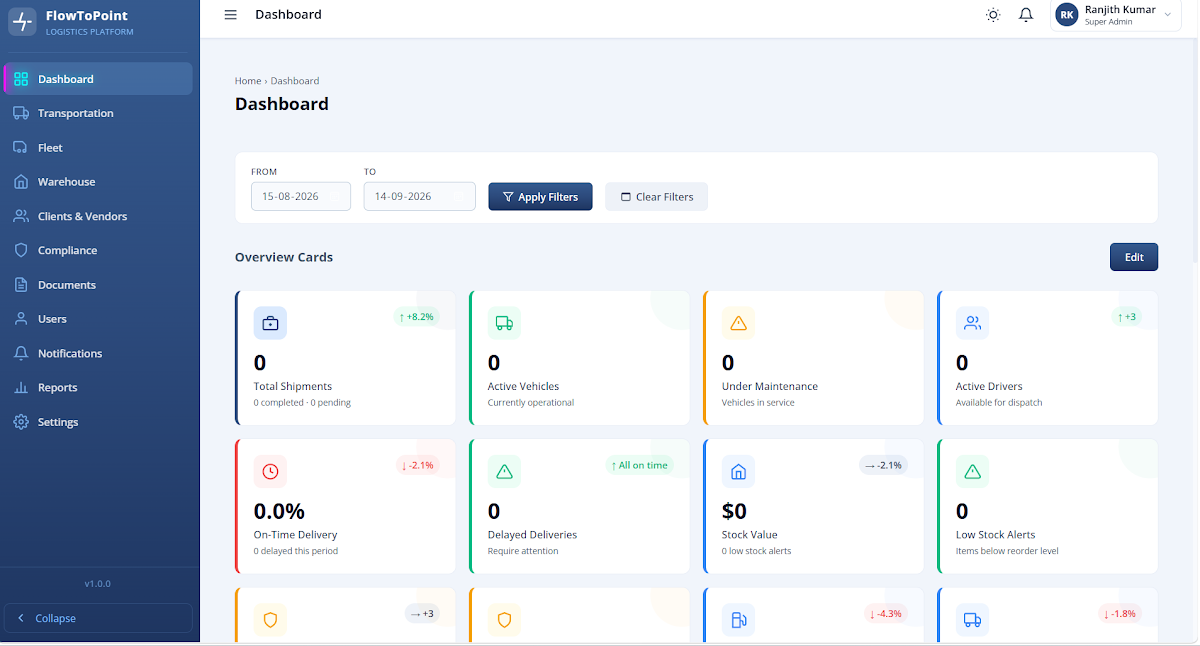
Task: Click the On-Time Delivery clock icon
Action: tap(270, 471)
